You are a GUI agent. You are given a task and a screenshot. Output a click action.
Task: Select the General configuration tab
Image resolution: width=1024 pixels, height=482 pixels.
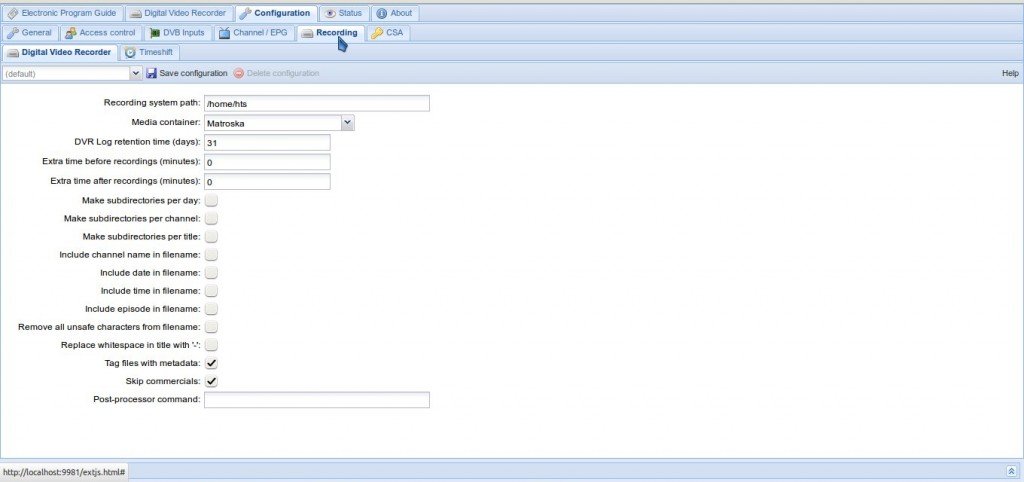[x=29, y=33]
